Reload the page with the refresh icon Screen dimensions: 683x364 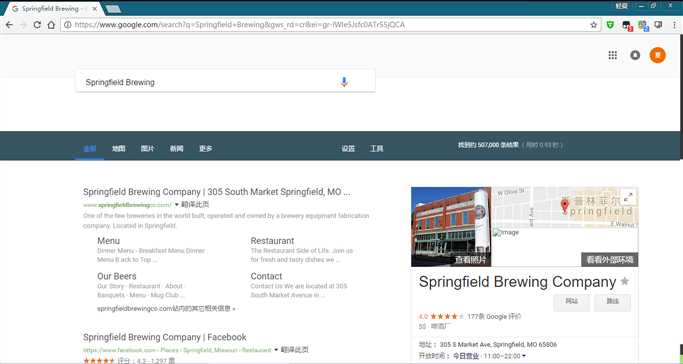click(37, 25)
